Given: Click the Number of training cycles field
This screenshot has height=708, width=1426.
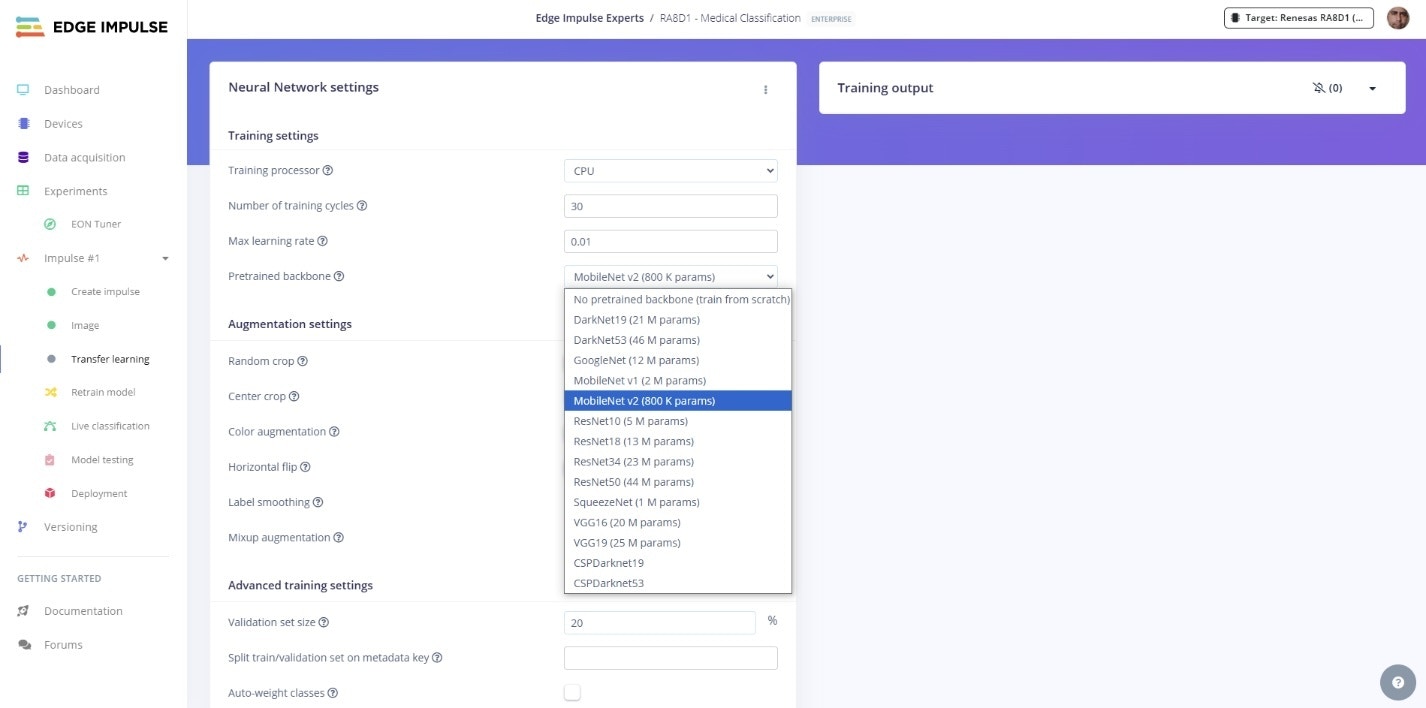Looking at the screenshot, I should [x=671, y=206].
